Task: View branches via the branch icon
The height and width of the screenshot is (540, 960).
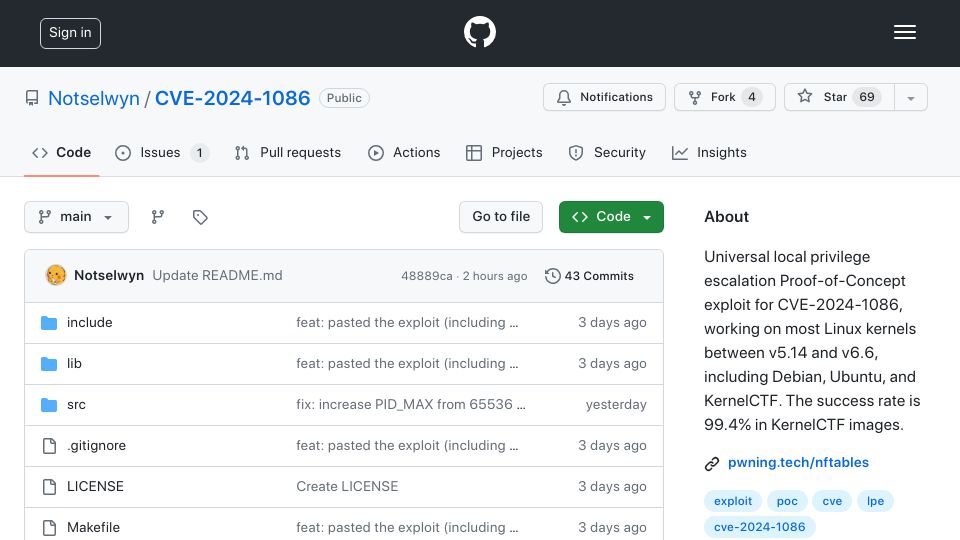Action: 158,217
